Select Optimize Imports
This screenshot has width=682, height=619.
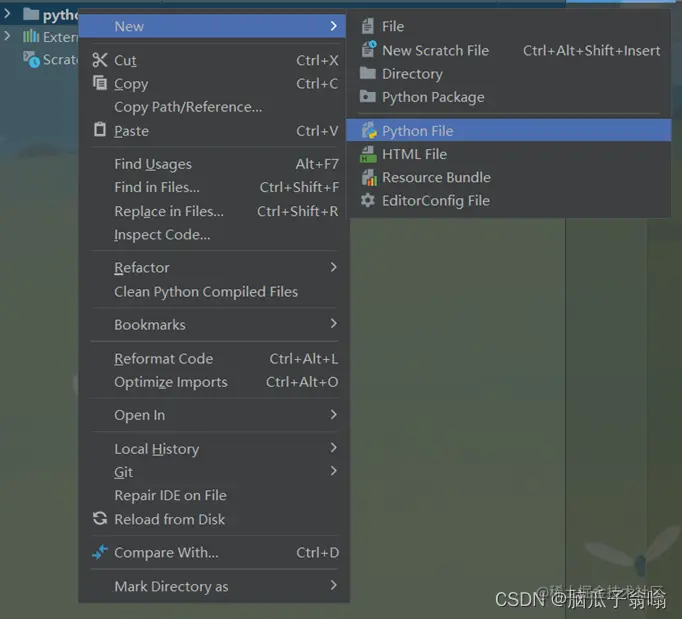pos(214,382)
